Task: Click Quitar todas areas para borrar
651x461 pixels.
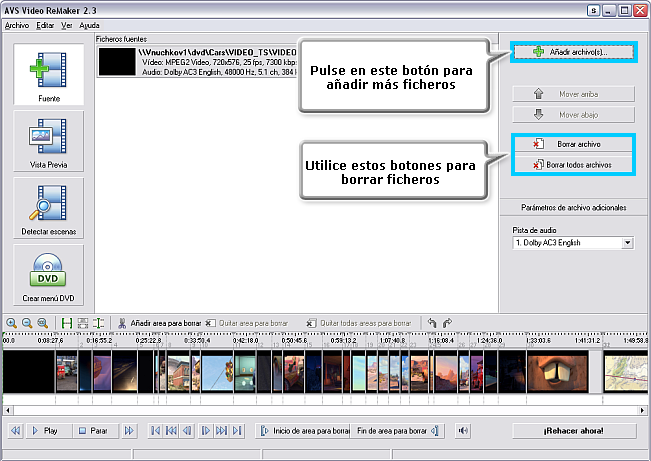Action: (x=359, y=323)
